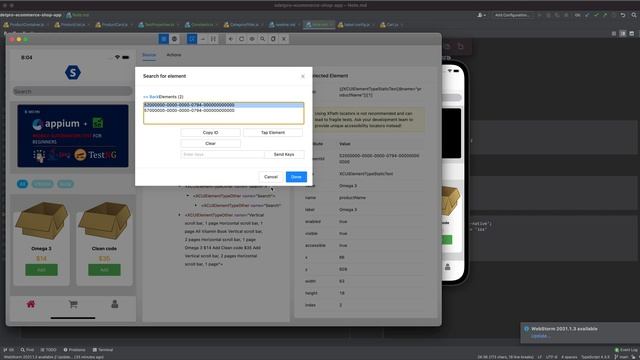
Task: Click the UTF-8 encoding status entry
Action: click(551, 357)
